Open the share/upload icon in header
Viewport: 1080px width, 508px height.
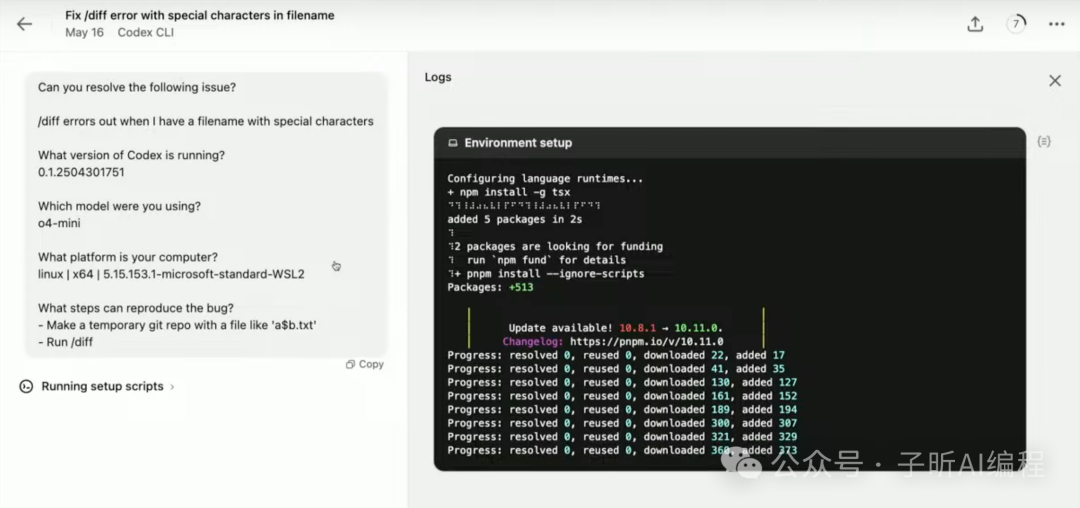[x=975, y=24]
